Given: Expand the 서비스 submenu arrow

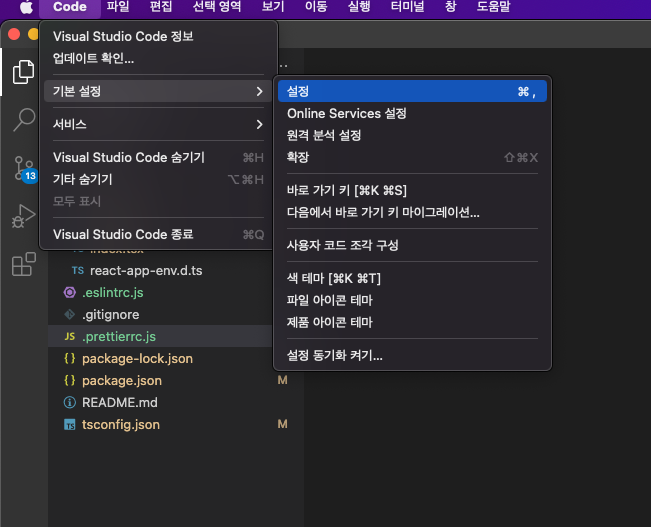Looking at the screenshot, I should [259, 124].
